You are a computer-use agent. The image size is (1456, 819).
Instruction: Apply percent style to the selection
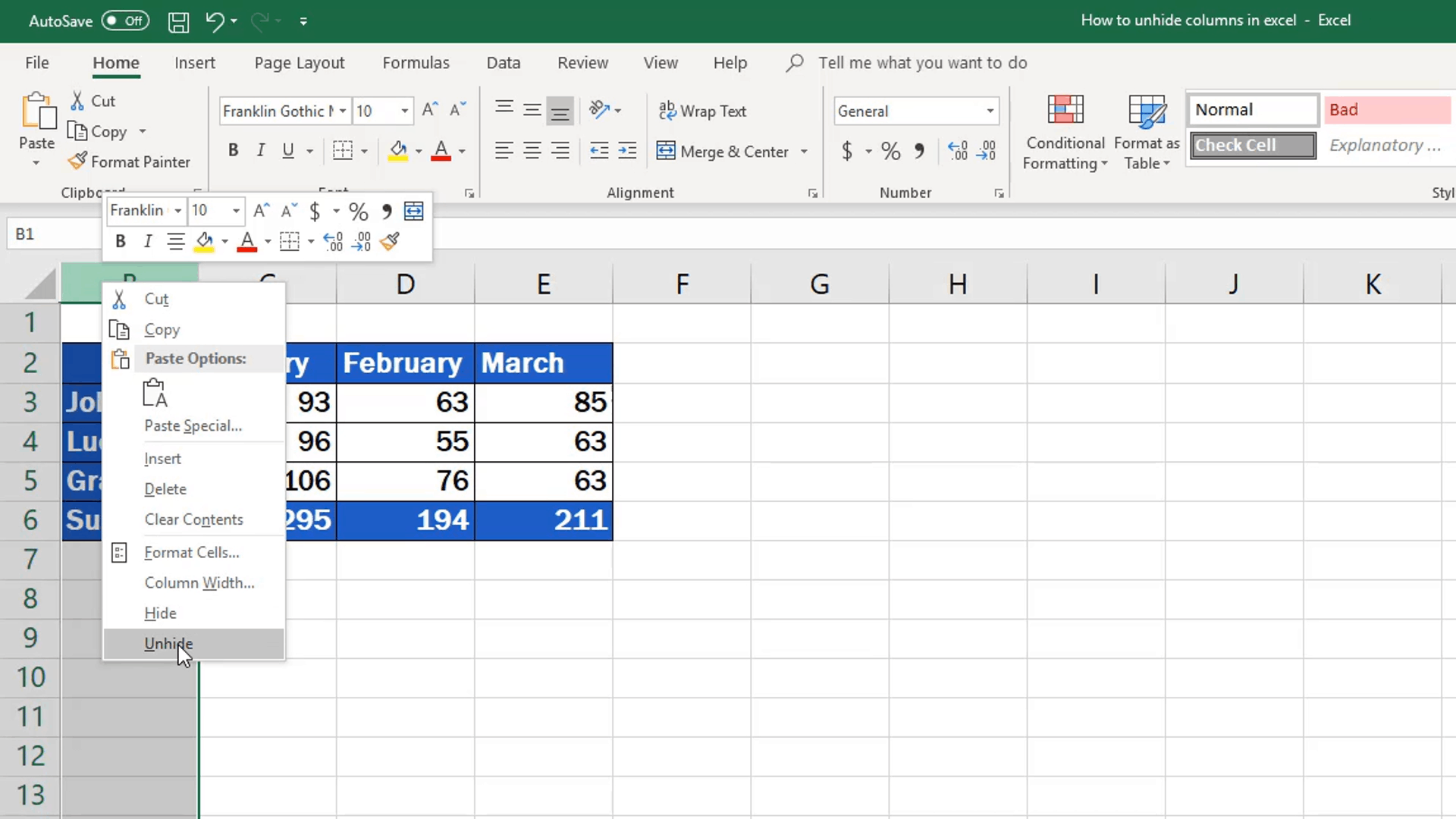[890, 151]
